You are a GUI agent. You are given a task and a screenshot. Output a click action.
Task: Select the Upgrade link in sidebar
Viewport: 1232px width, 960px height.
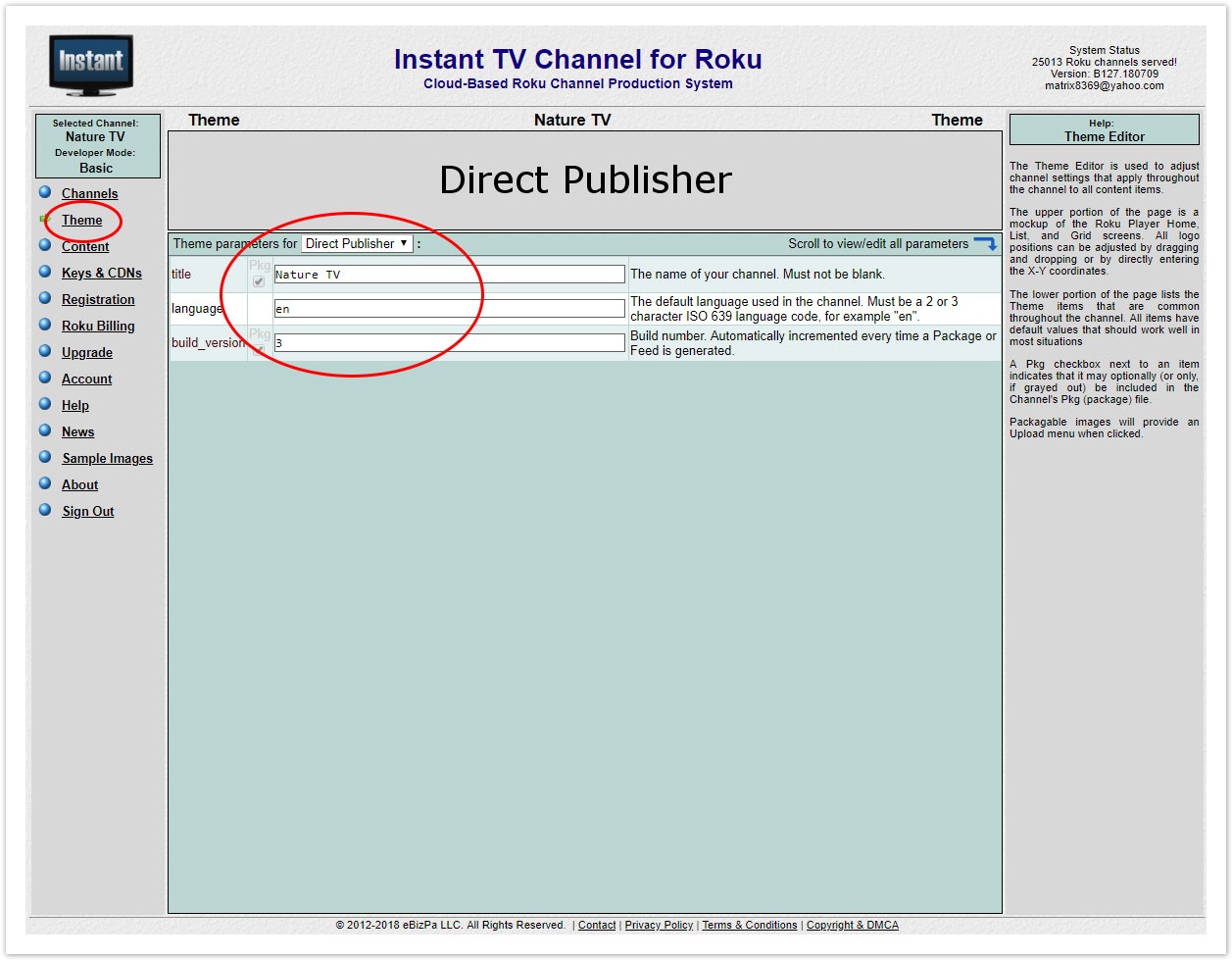87,352
